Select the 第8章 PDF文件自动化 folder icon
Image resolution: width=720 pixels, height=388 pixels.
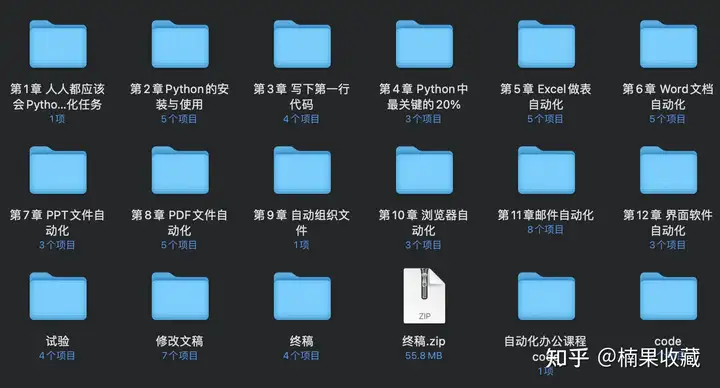[x=180, y=170]
